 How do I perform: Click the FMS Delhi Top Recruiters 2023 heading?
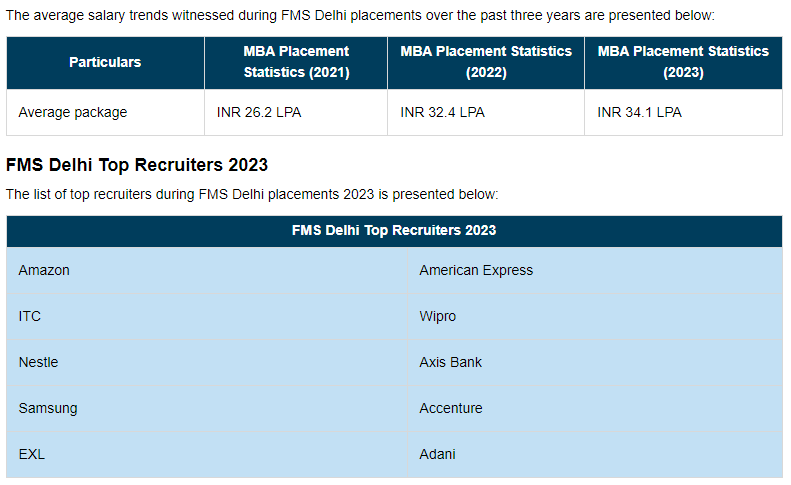(x=137, y=164)
